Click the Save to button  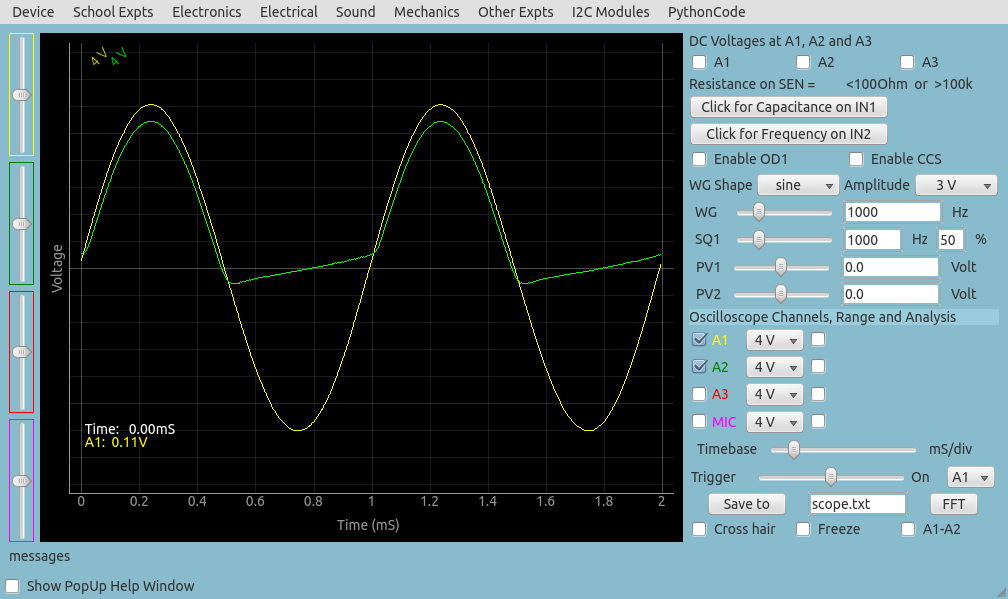tap(746, 504)
